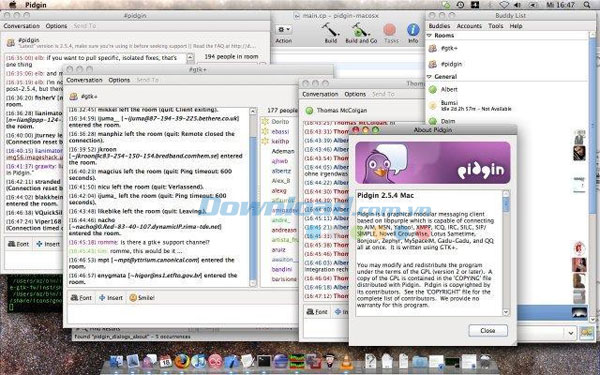Image resolution: width=600 pixels, height=375 pixels.
Task: Click the volume icon in menu bar
Action: click(x=517, y=5)
